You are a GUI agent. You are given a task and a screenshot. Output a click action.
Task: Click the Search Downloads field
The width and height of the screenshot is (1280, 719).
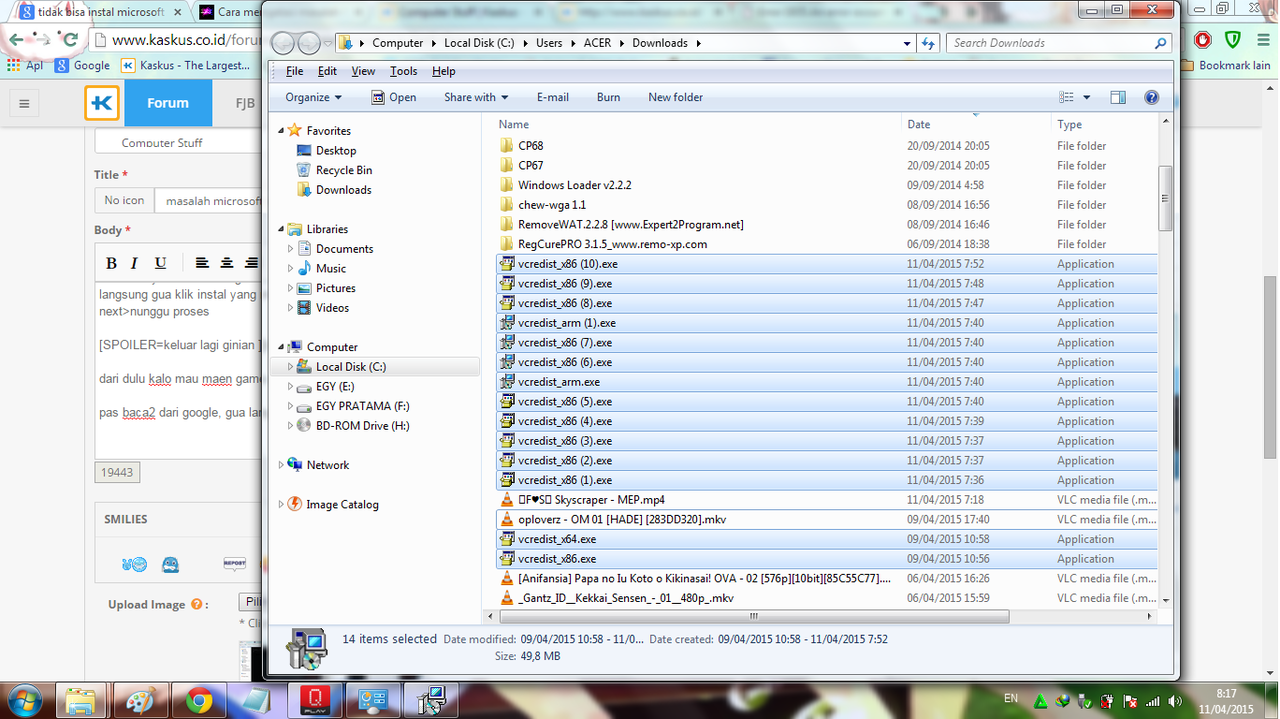[x=1060, y=43]
